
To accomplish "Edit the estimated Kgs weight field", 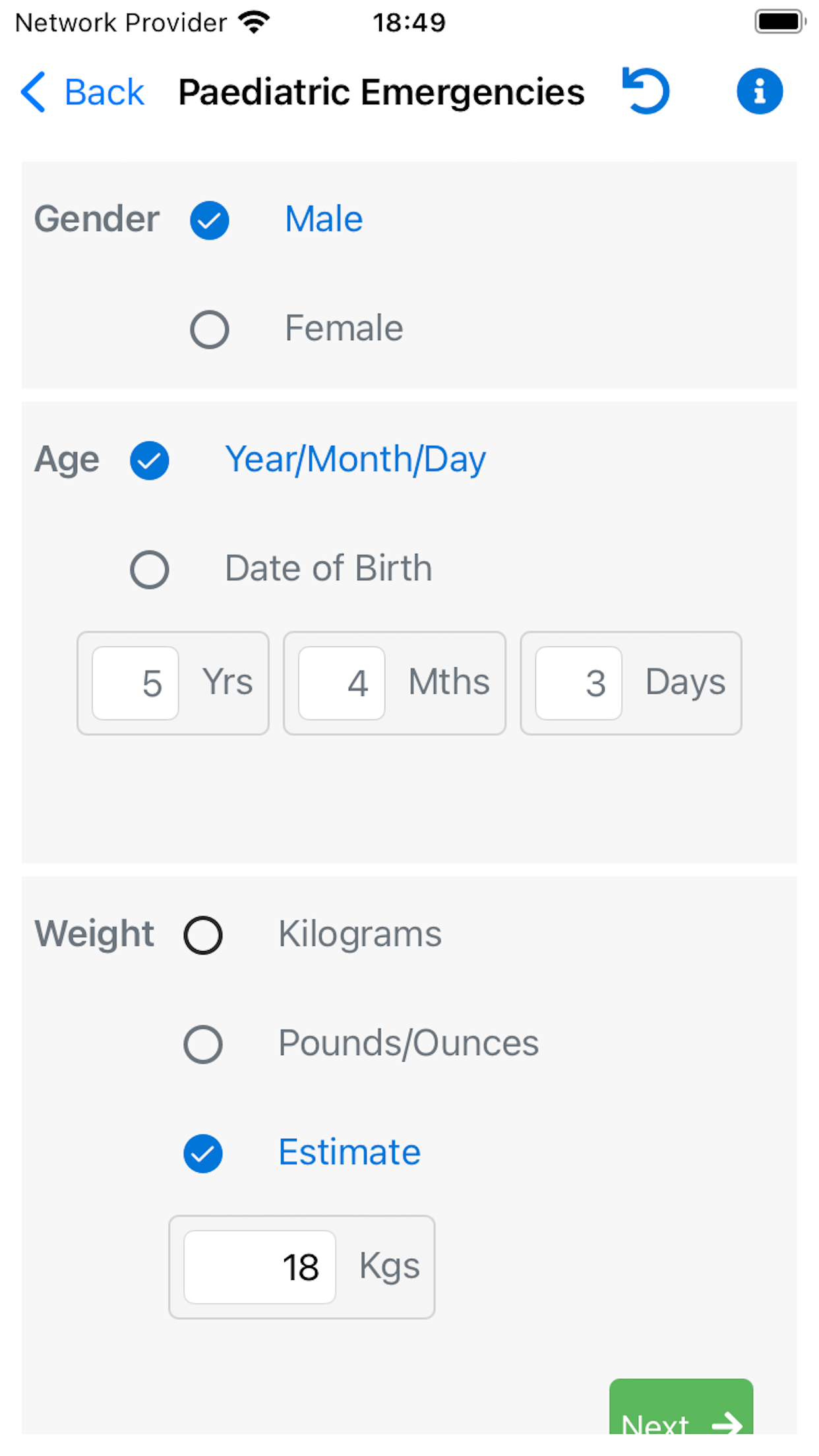I will [x=260, y=1267].
